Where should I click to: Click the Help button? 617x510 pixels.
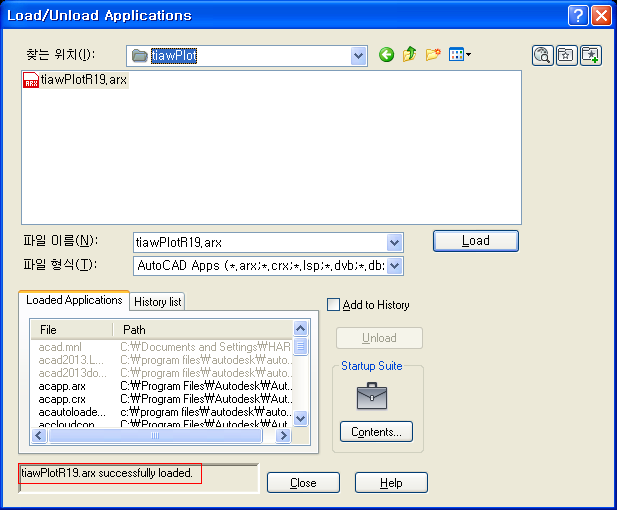point(391,482)
